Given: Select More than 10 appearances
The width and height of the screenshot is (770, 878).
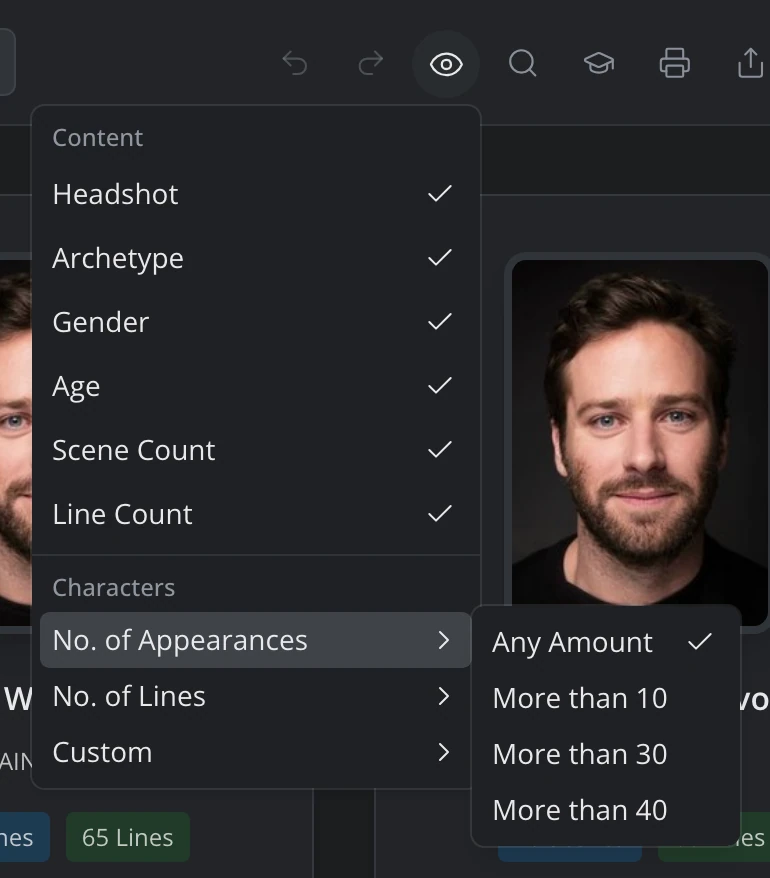Looking at the screenshot, I should click(606, 698).
